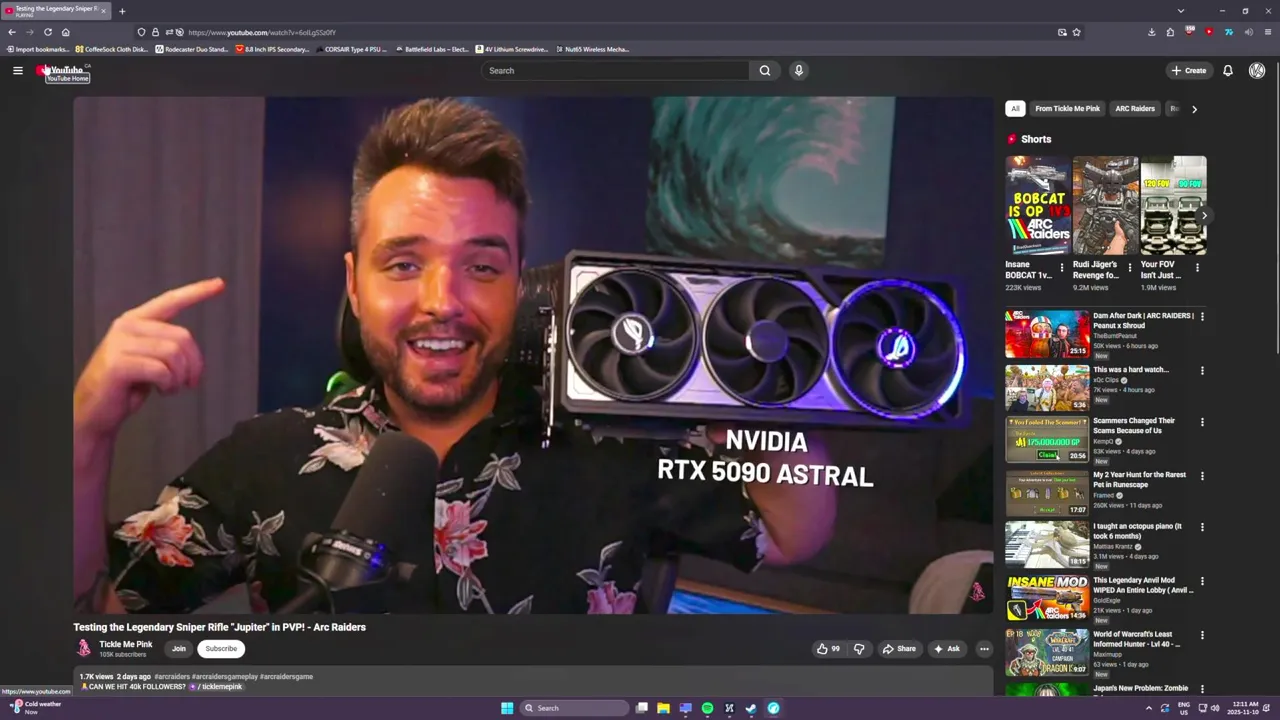Open browser home page
The image size is (1280, 720).
pyautogui.click(x=66, y=32)
